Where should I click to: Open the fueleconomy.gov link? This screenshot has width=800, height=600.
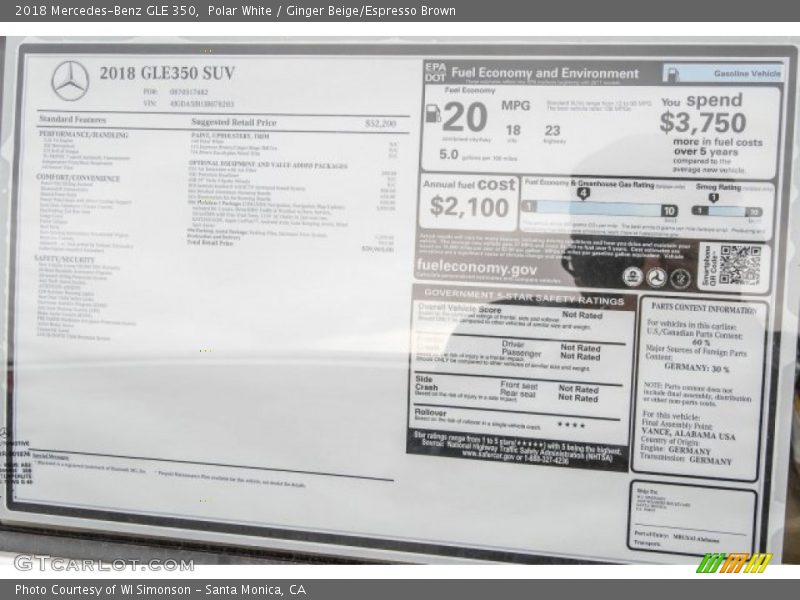477,268
